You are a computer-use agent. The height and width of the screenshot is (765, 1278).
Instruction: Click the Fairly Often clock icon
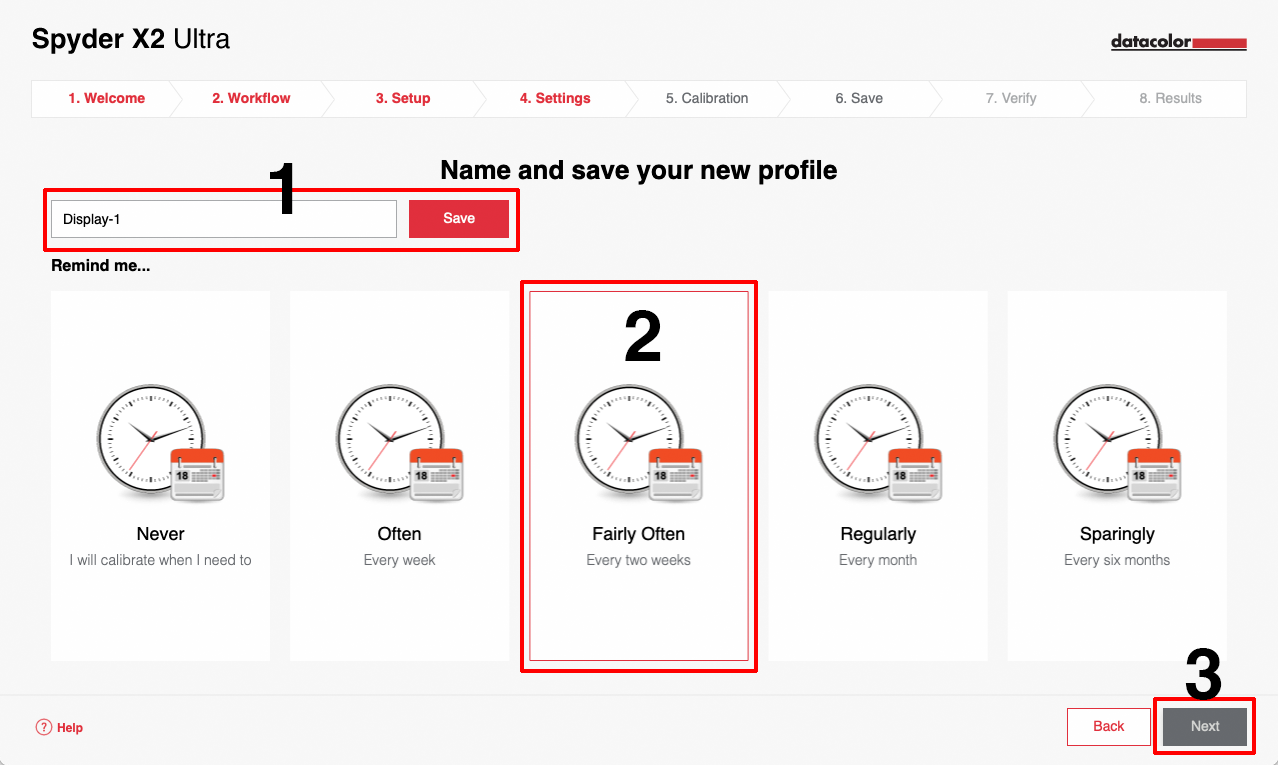pos(638,443)
